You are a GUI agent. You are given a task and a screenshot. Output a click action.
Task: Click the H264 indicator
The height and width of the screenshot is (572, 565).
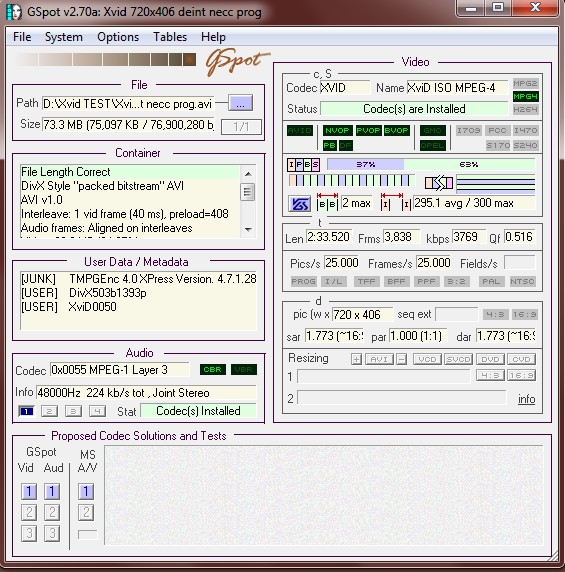525,109
